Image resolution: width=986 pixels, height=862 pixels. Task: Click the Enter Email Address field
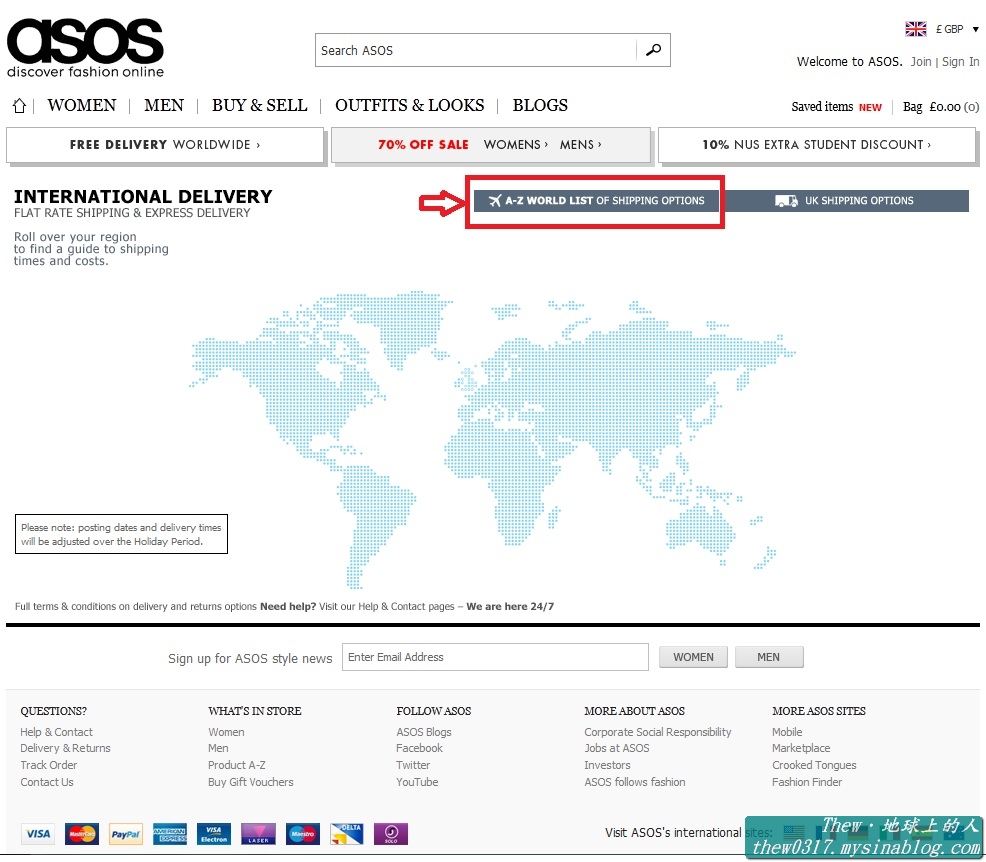495,657
